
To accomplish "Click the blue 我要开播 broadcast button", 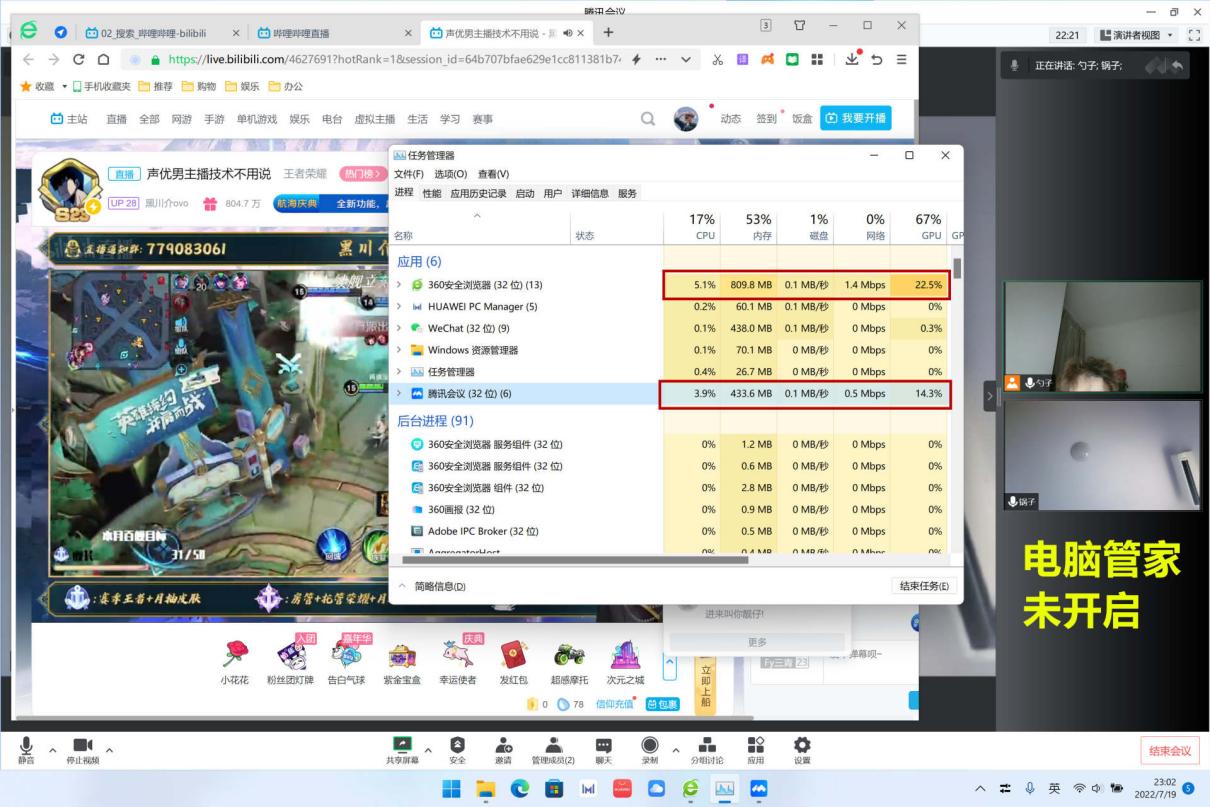I will [x=855, y=117].
